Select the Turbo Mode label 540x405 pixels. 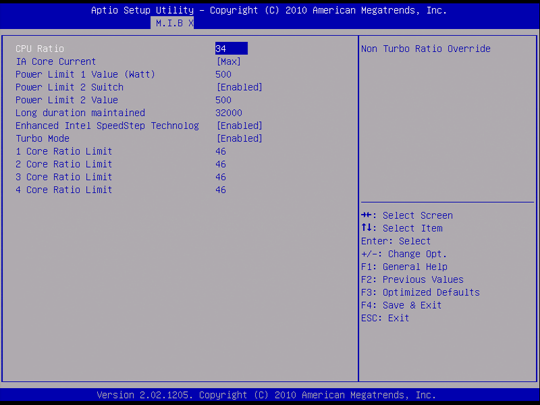point(43,138)
